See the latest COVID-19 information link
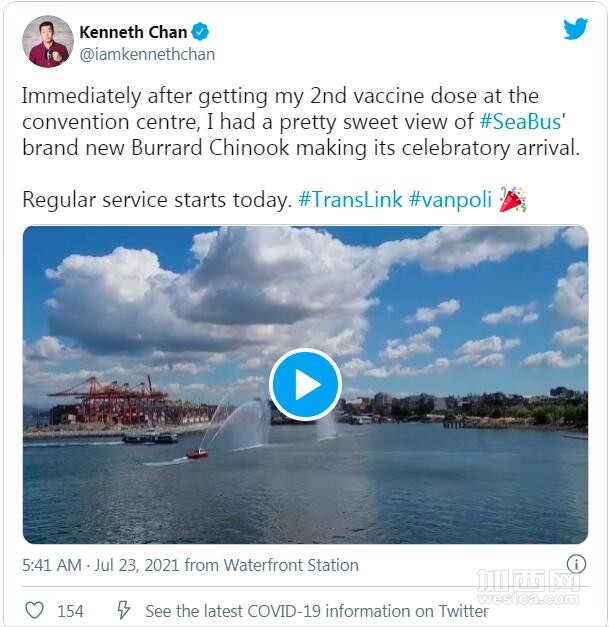Screen dimensions: 609x627 [x=317, y=611]
